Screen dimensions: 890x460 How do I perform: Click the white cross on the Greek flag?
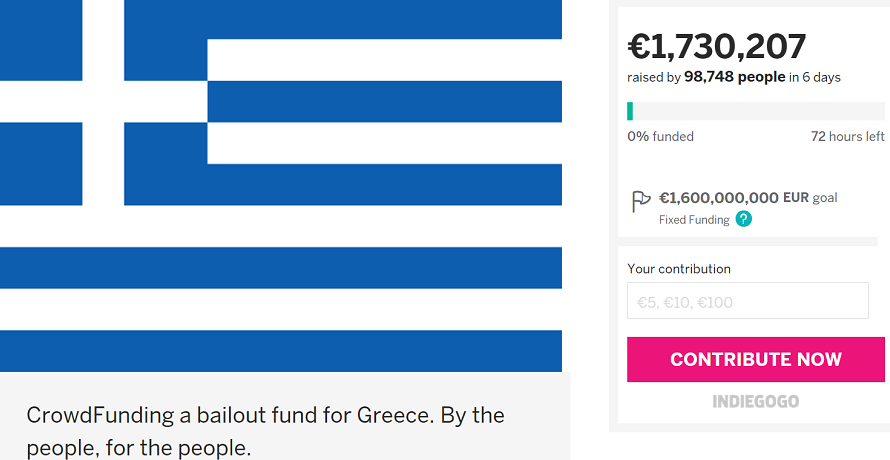(103, 102)
